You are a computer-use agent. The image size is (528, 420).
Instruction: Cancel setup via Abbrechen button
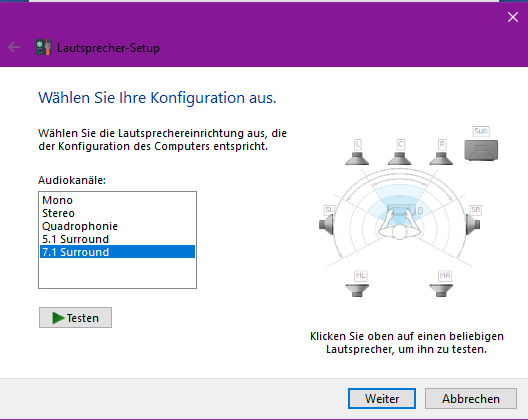pyautogui.click(x=471, y=399)
